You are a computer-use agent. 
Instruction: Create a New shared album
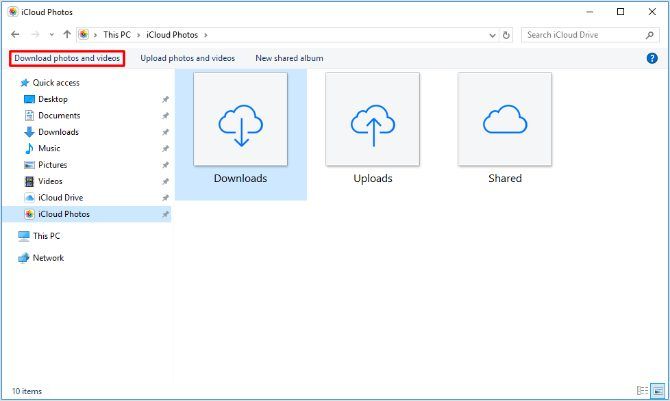[x=289, y=58]
